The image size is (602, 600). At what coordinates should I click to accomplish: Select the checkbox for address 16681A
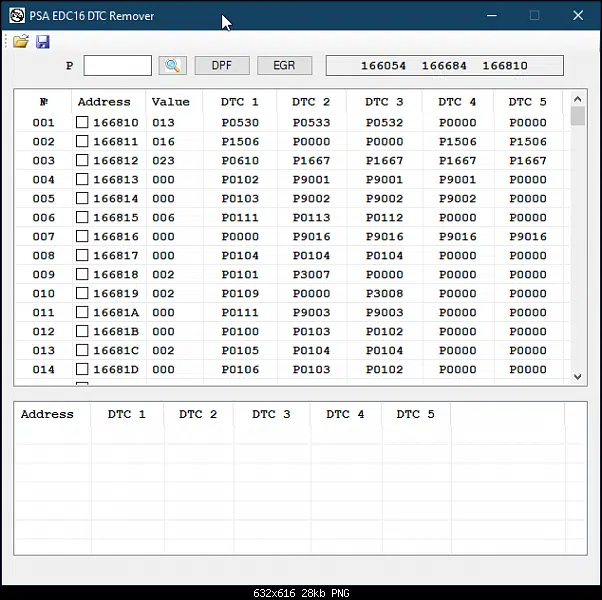(x=82, y=313)
